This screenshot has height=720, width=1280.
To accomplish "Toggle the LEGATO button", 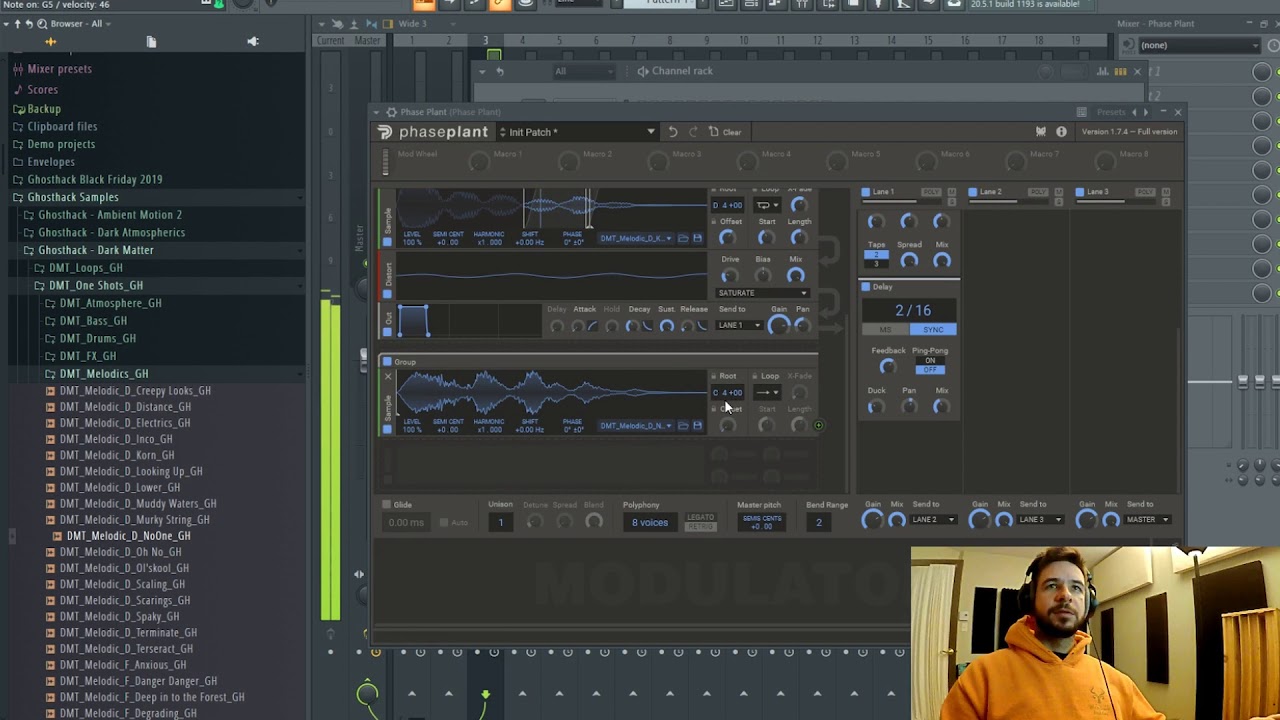I will (x=701, y=518).
